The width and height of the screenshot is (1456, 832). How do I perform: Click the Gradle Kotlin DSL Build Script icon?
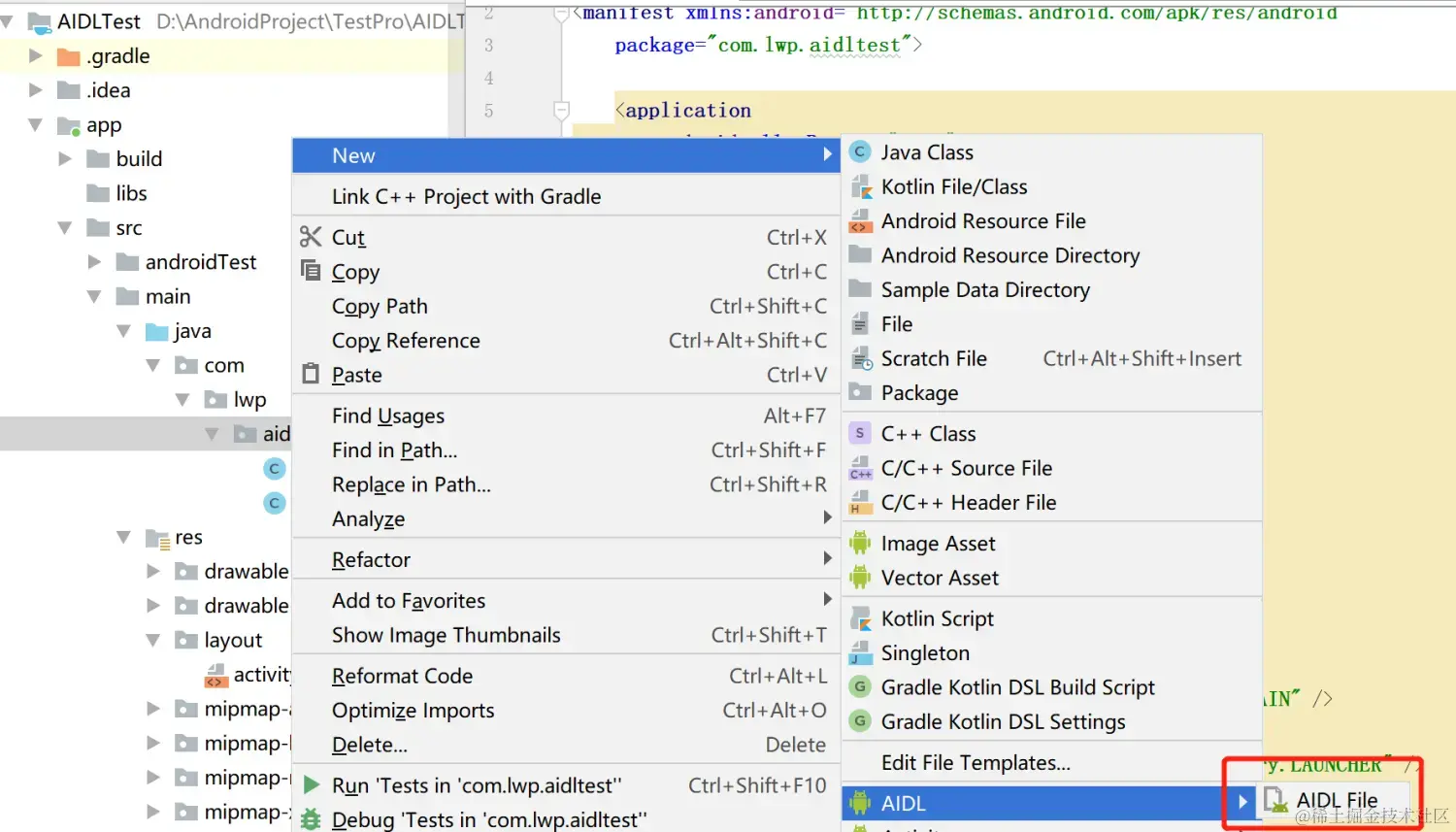click(x=860, y=687)
